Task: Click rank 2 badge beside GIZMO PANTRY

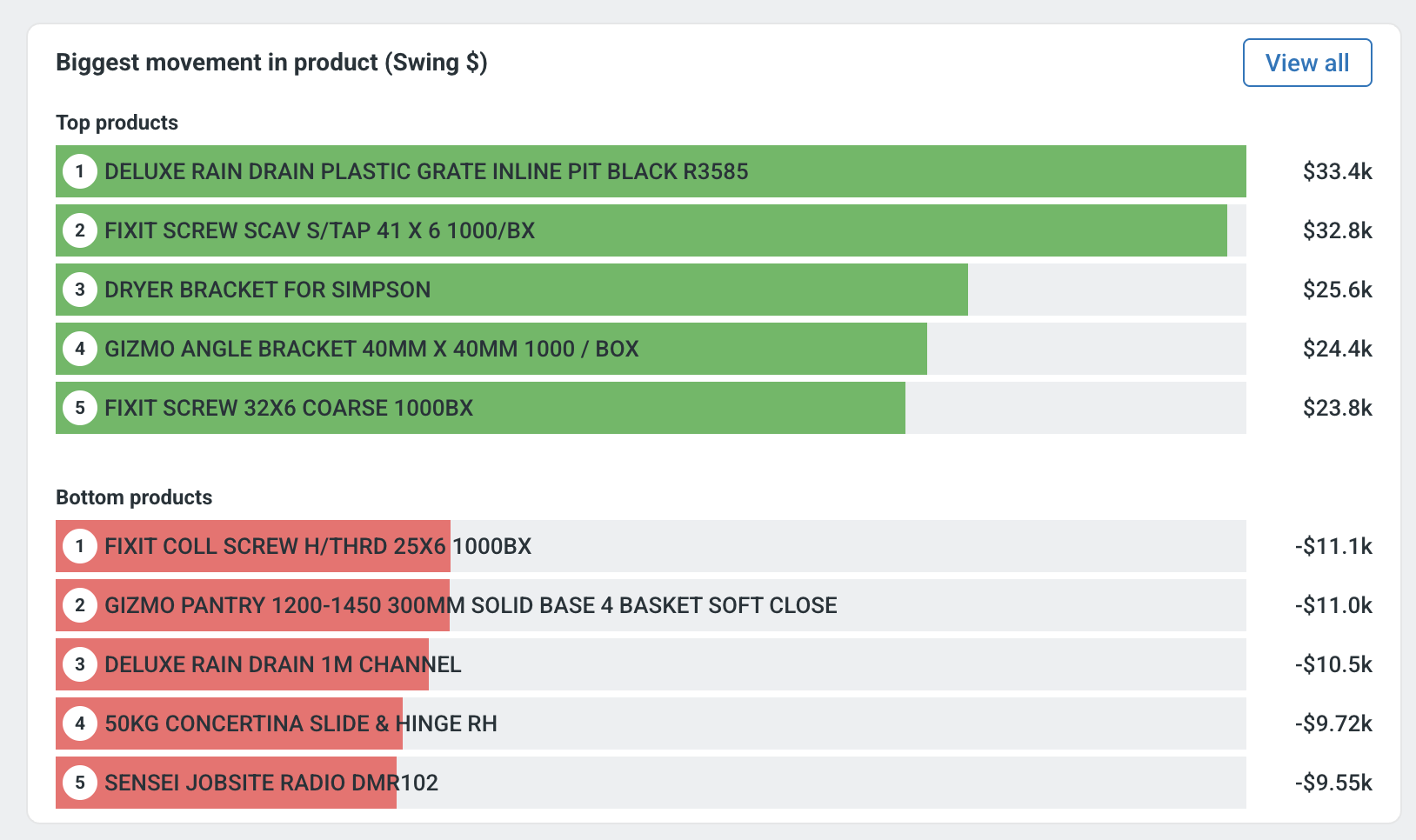Action: (x=80, y=605)
